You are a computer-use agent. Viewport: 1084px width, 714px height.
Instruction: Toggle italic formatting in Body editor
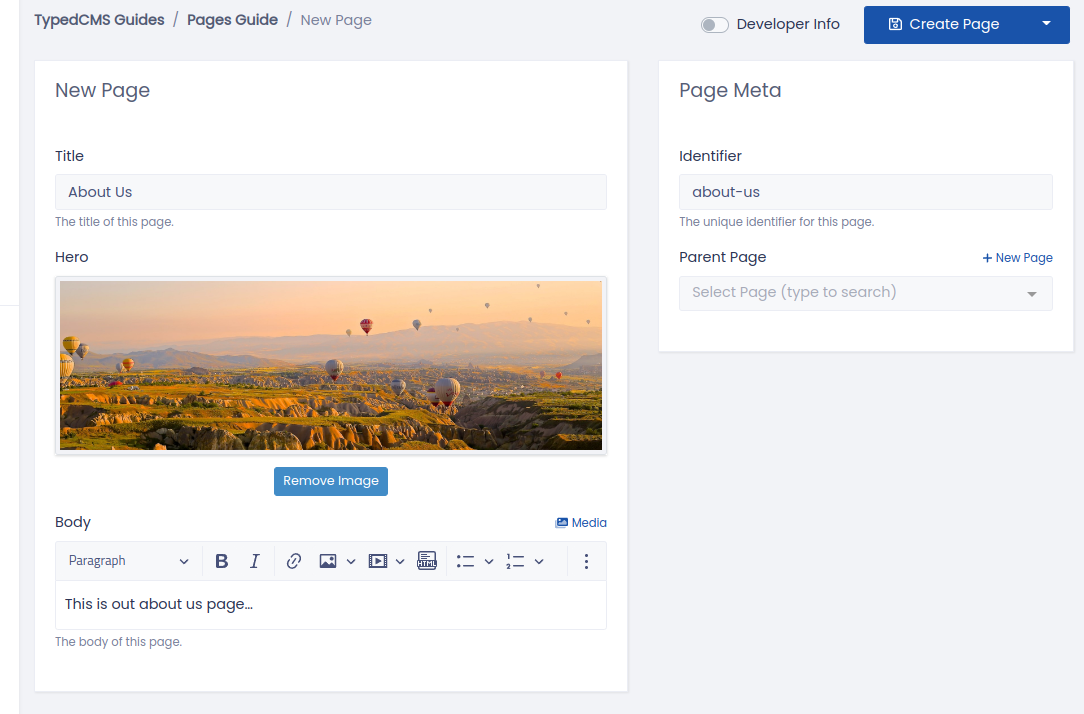tap(254, 561)
